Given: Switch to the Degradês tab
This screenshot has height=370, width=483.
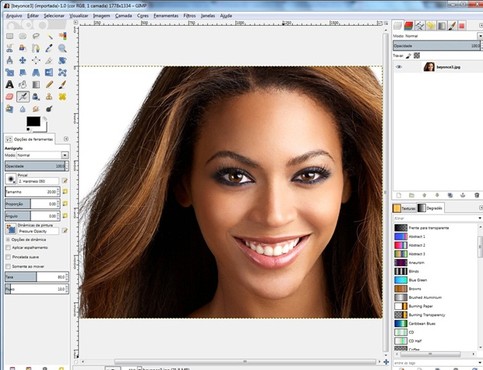Looking at the screenshot, I should click(430, 208).
